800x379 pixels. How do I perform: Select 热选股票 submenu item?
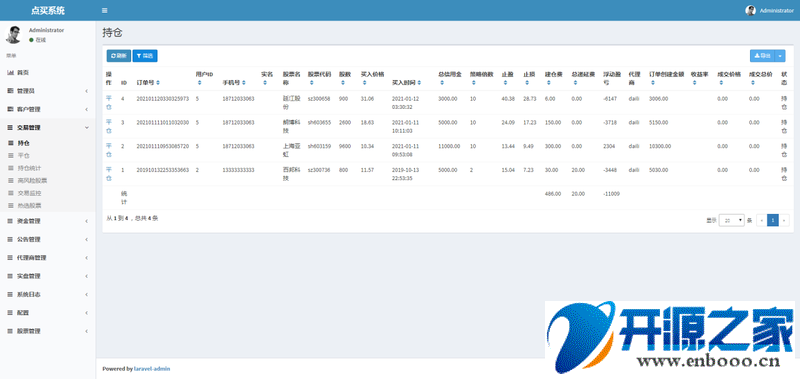(x=47, y=206)
